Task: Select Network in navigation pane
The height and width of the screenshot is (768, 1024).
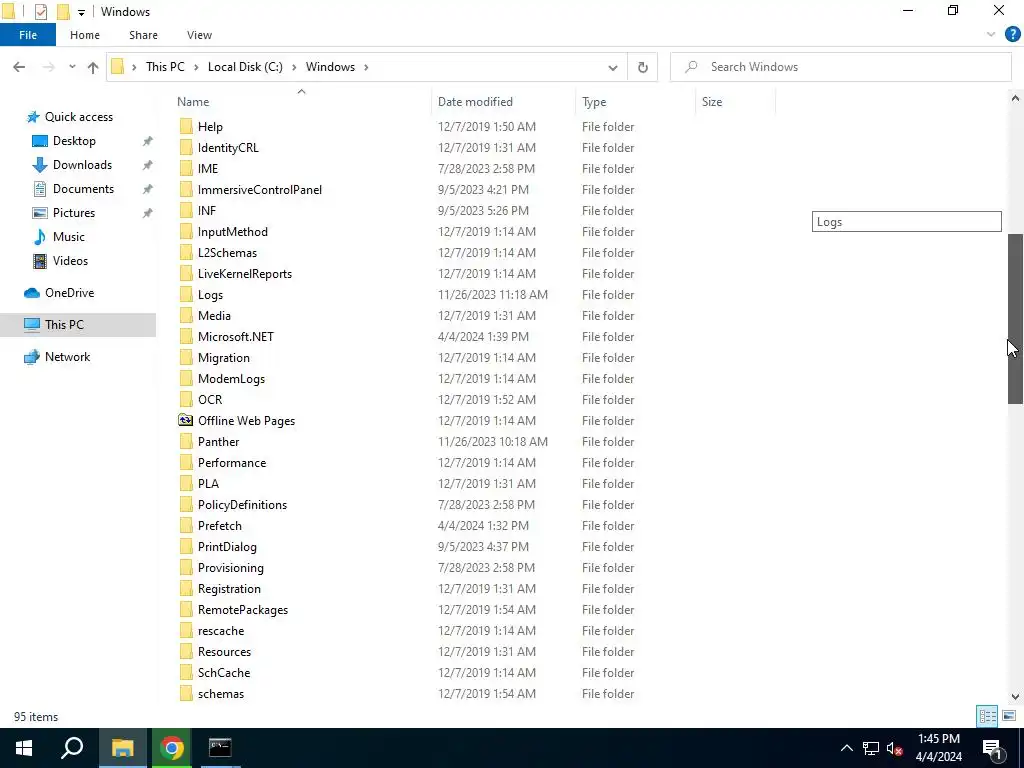Action: click(x=67, y=357)
